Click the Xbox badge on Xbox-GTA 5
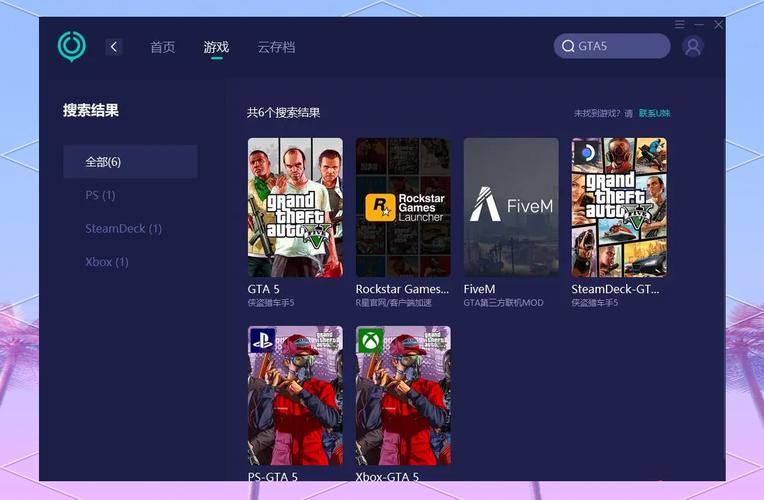The width and height of the screenshot is (764, 500). point(370,340)
